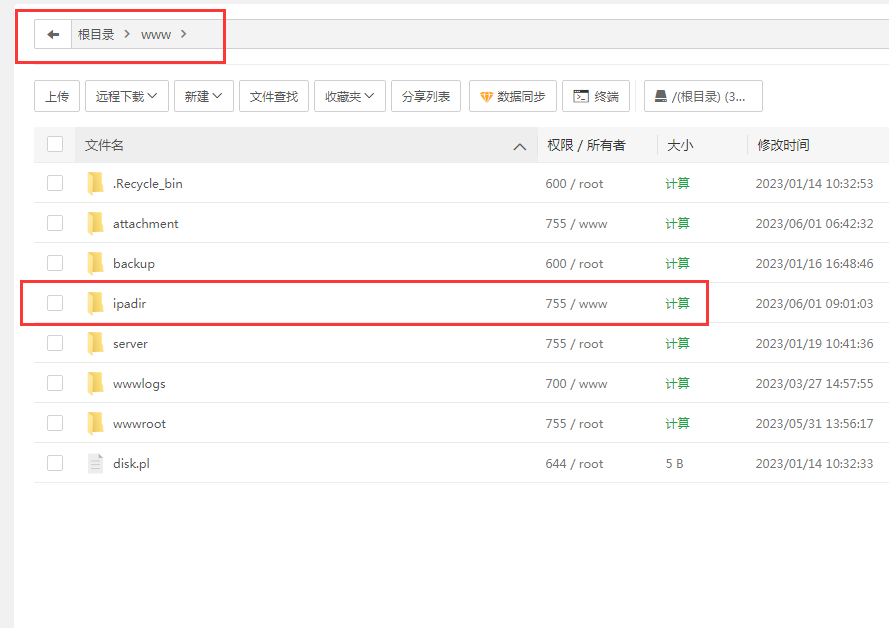Image resolution: width=889 pixels, height=628 pixels.
Task: Click the back arrow navigation icon
Action: pos(52,33)
